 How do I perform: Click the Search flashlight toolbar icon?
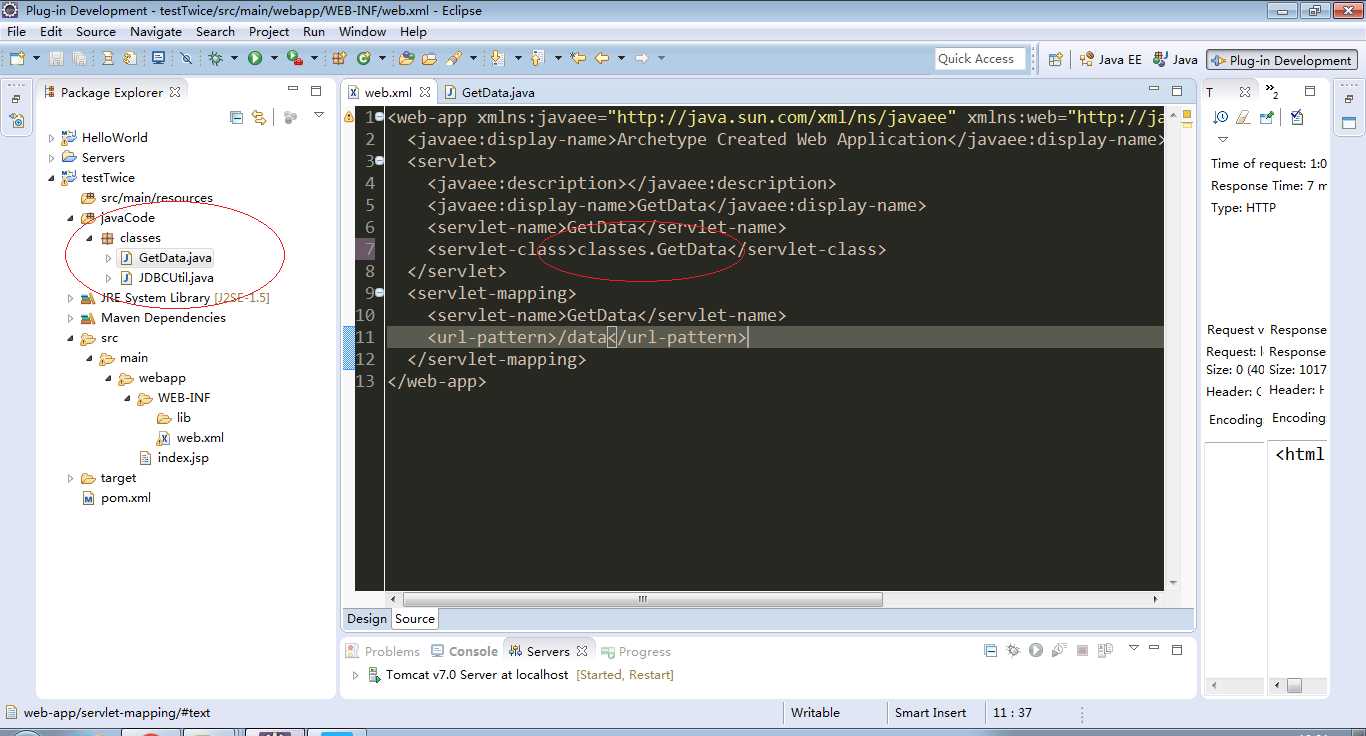click(x=454, y=59)
